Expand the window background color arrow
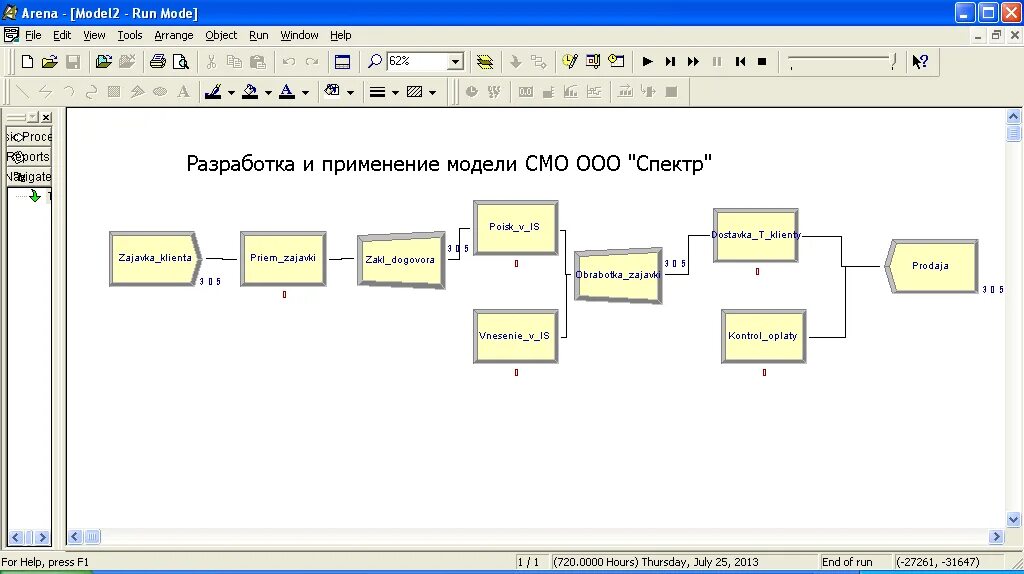This screenshot has height=574, width=1024. point(351,93)
